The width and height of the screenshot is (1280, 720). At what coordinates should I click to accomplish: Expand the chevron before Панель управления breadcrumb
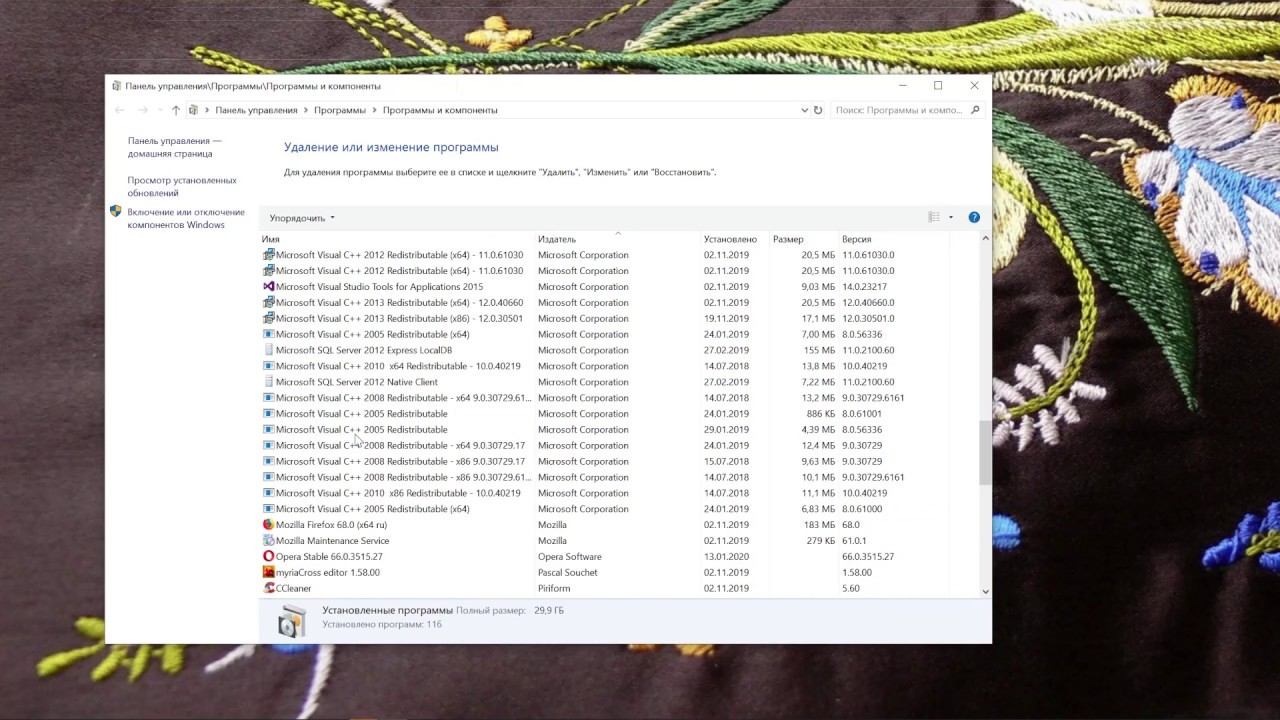(208, 110)
